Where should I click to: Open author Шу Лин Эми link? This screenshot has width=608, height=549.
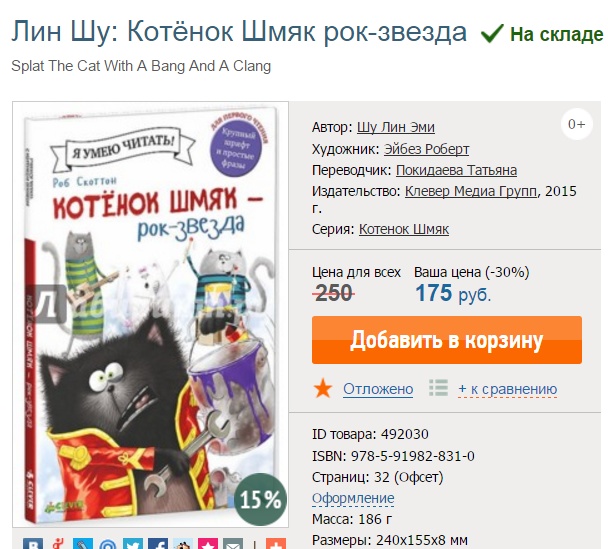(396, 127)
